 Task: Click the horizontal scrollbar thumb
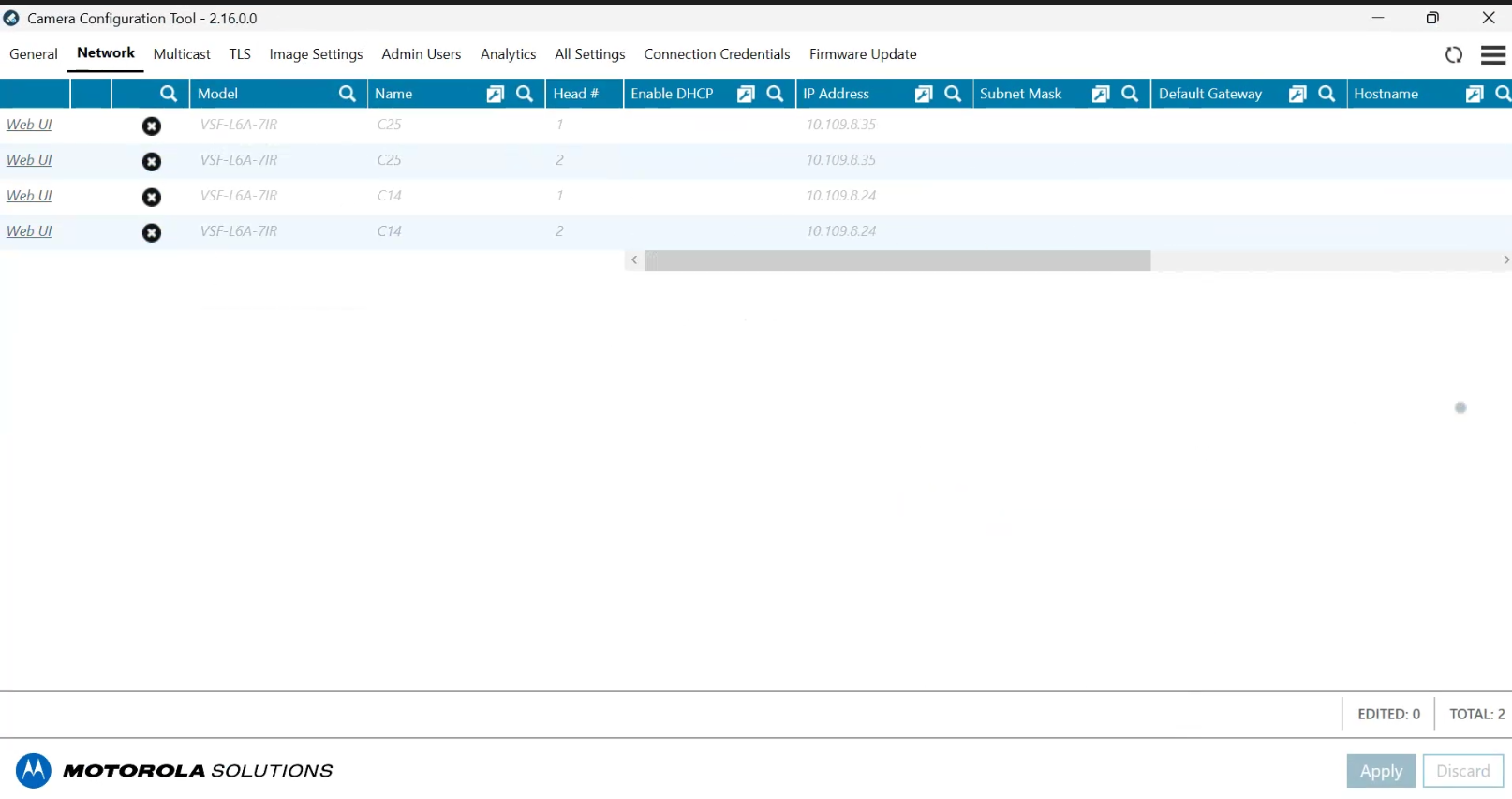tap(897, 260)
